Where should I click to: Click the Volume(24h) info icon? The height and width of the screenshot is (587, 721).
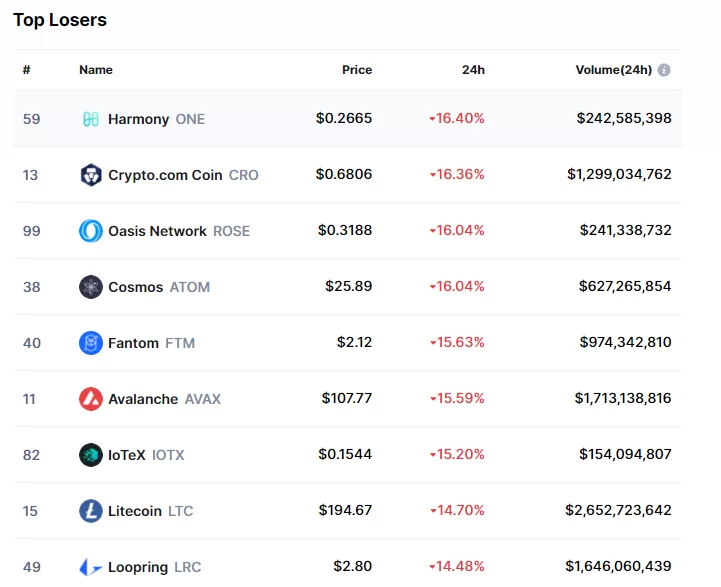coord(664,70)
